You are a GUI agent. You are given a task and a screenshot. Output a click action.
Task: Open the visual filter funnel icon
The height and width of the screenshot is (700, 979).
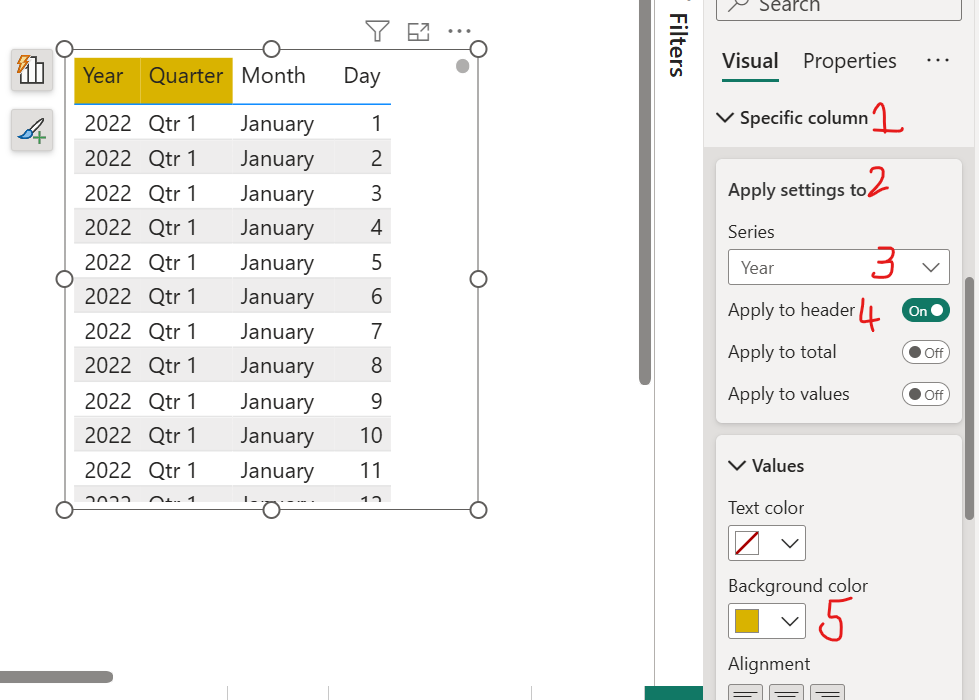pos(377,31)
